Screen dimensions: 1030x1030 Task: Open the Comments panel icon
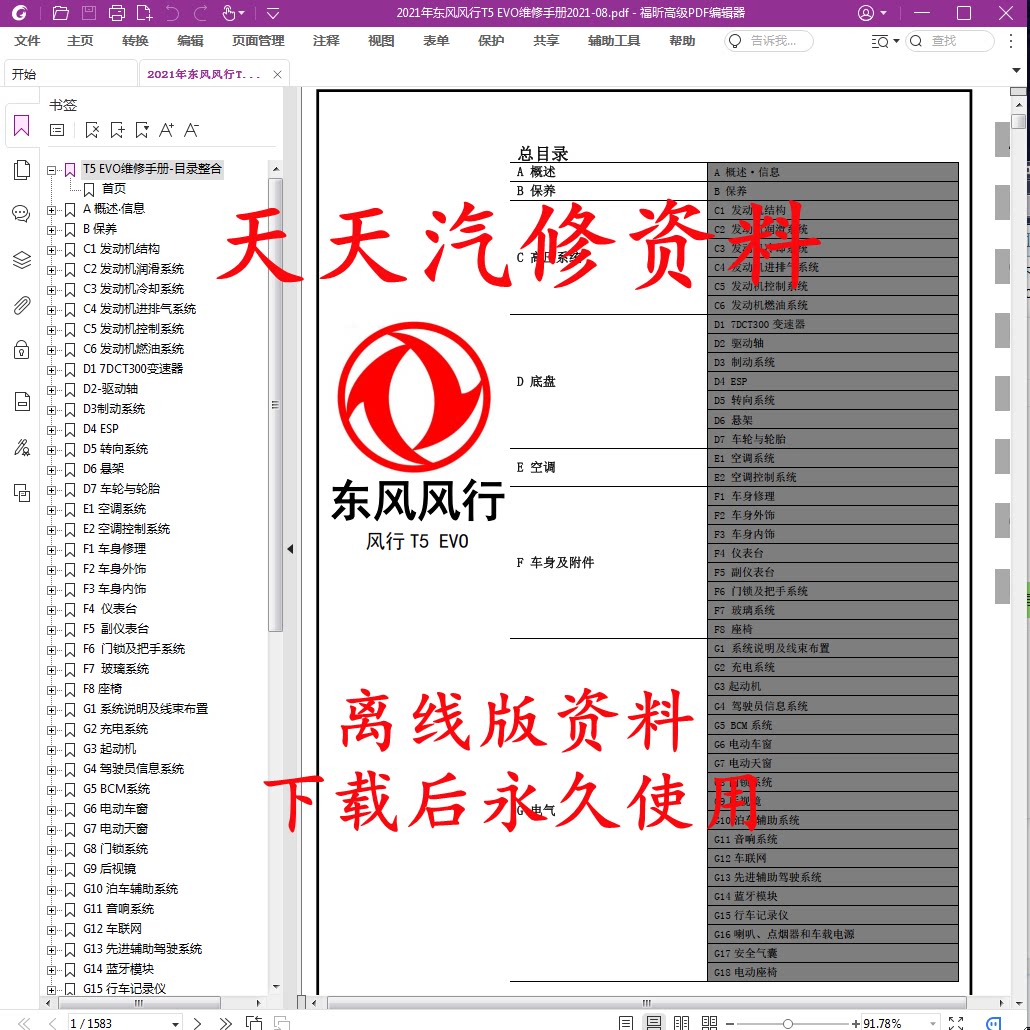coord(22,213)
